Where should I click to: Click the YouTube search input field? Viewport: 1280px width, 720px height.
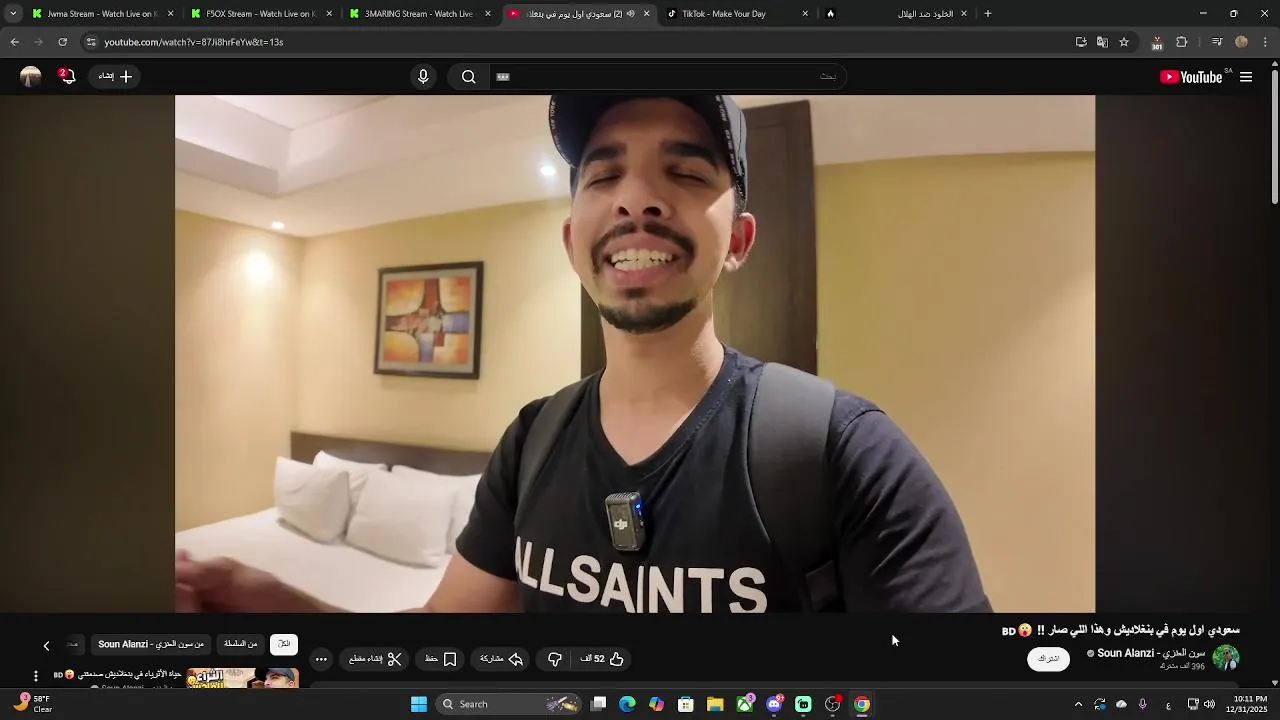pos(666,77)
